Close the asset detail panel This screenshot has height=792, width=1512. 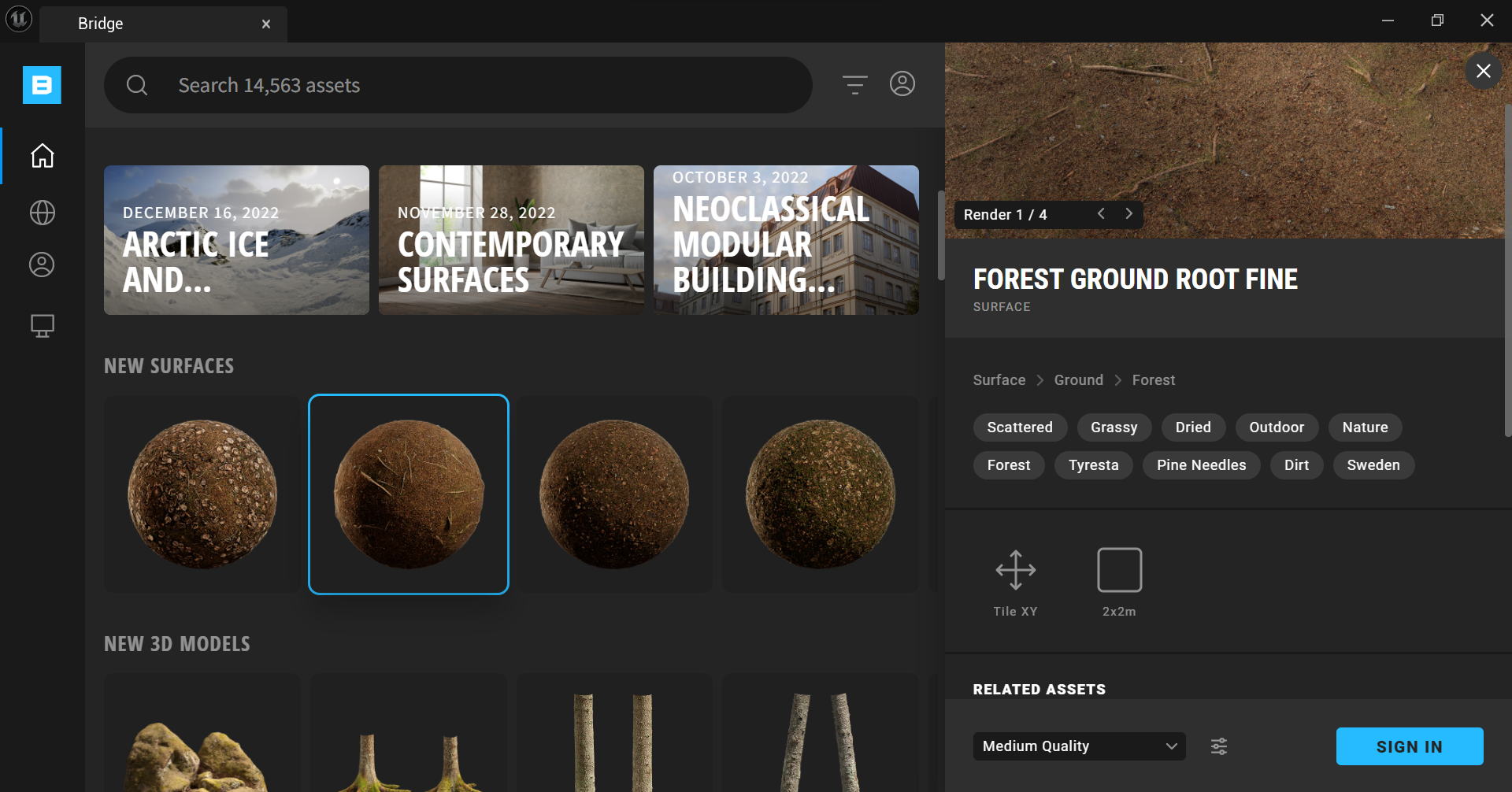pyautogui.click(x=1484, y=71)
